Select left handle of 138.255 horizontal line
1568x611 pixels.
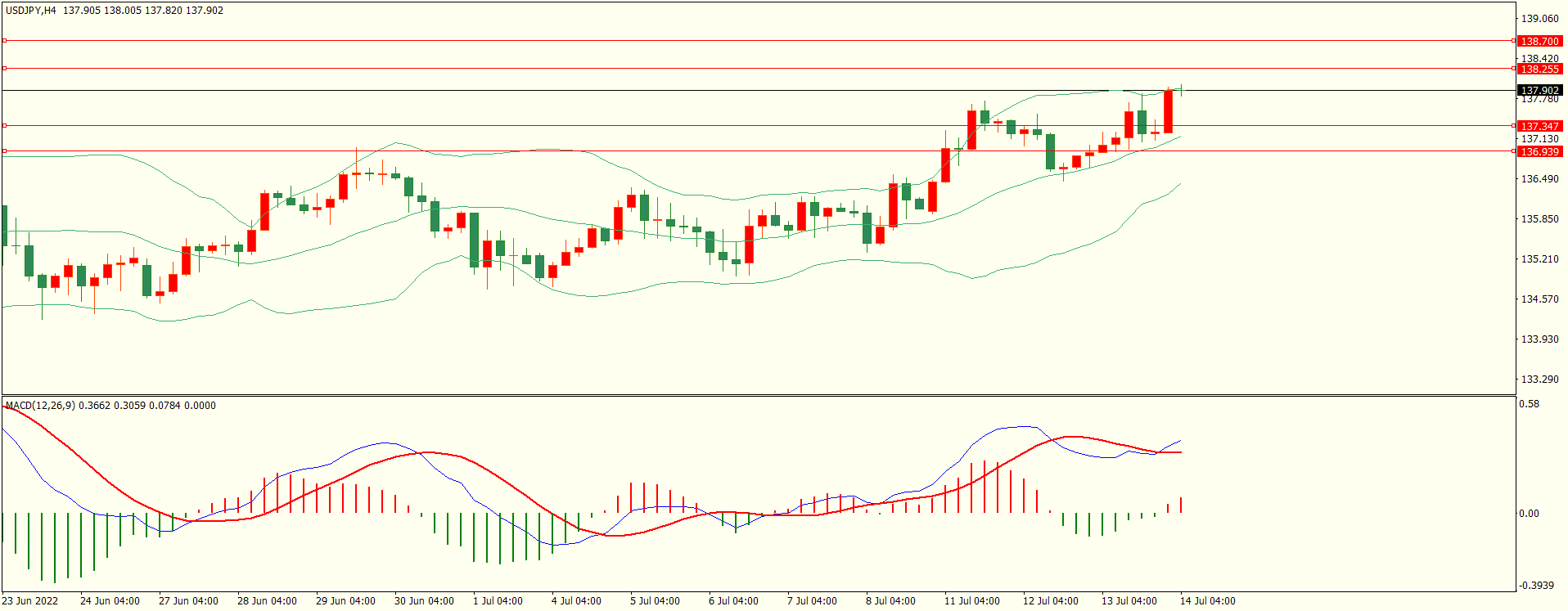point(4,69)
